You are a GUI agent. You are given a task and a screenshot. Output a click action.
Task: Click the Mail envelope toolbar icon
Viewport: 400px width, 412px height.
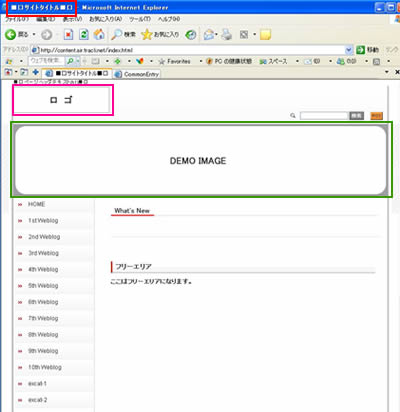(x=209, y=34)
